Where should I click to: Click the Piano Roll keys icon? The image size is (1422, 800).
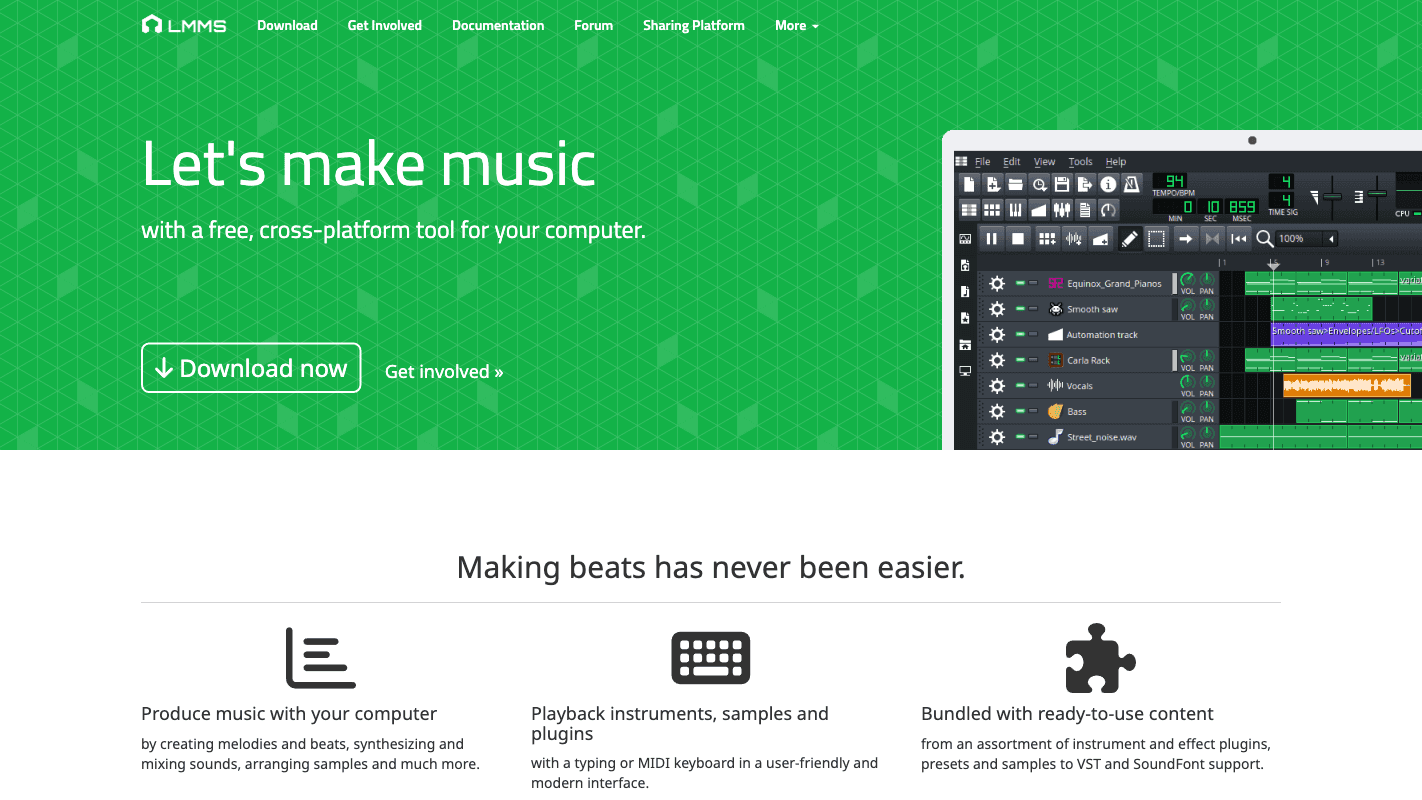pos(1015,210)
